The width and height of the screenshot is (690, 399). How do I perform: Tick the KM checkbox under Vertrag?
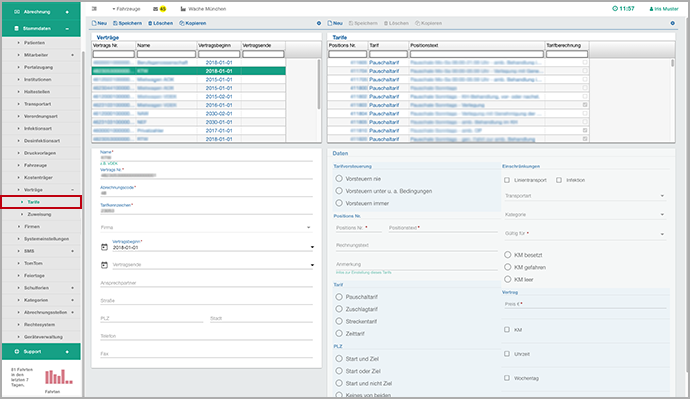507,329
